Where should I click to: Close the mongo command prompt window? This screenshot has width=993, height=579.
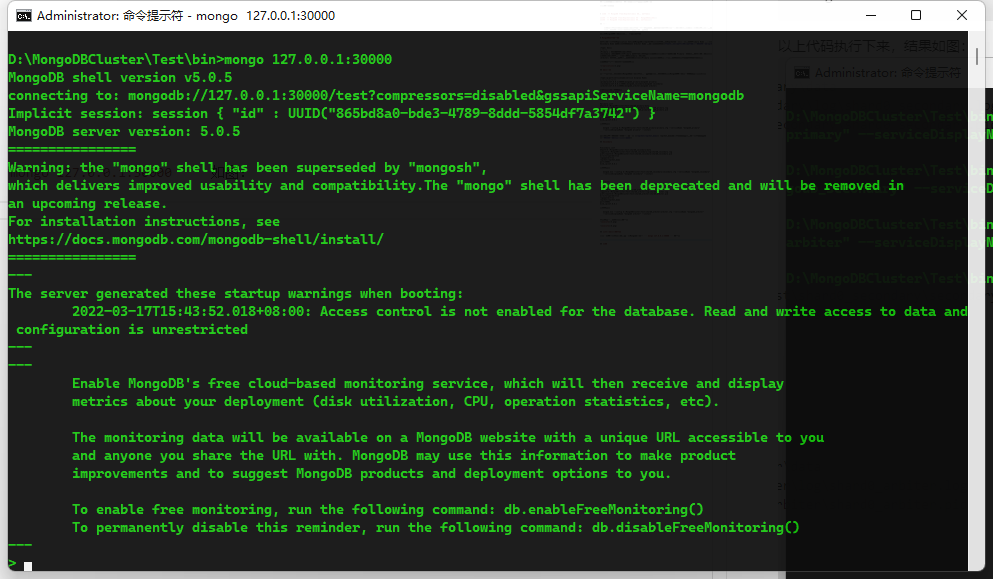coord(962,16)
